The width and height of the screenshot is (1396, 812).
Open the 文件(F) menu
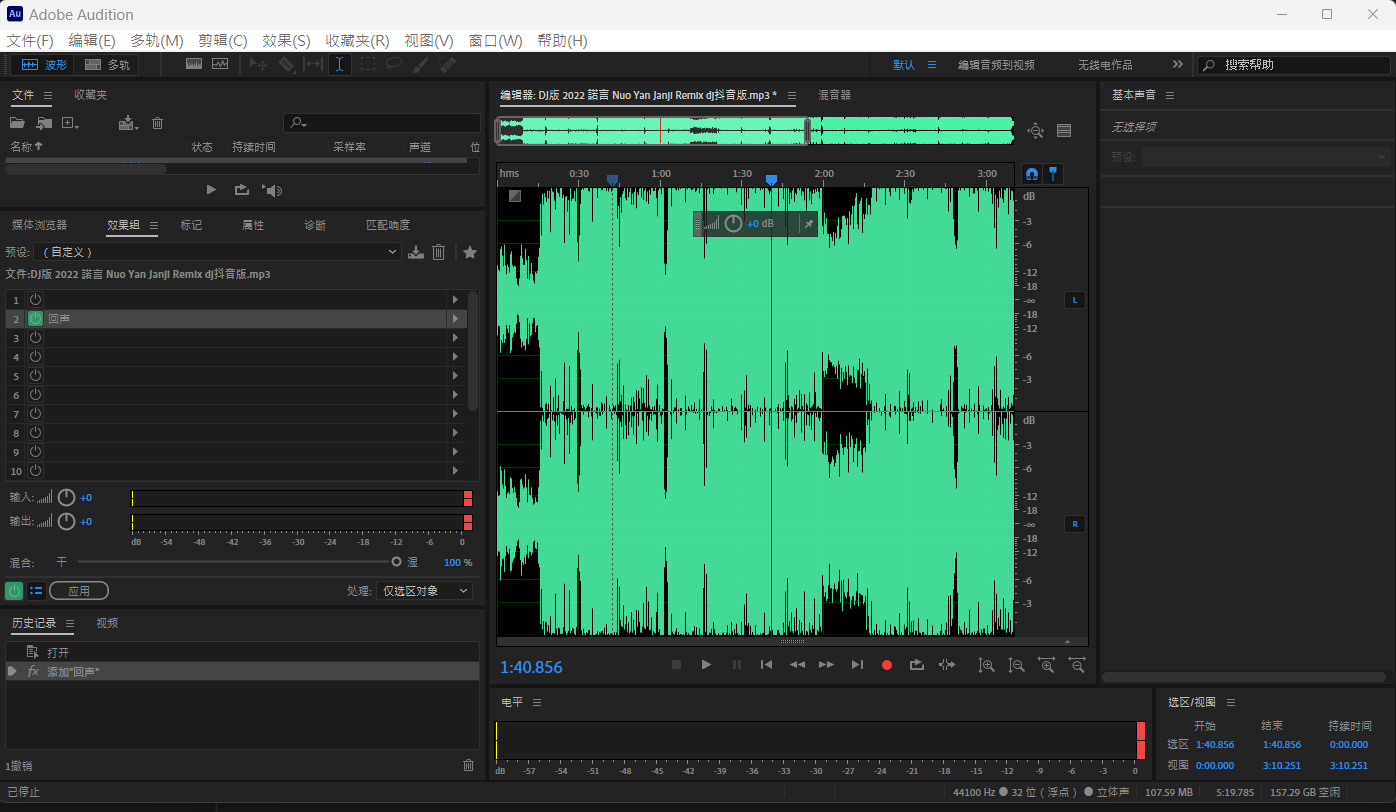click(x=30, y=41)
